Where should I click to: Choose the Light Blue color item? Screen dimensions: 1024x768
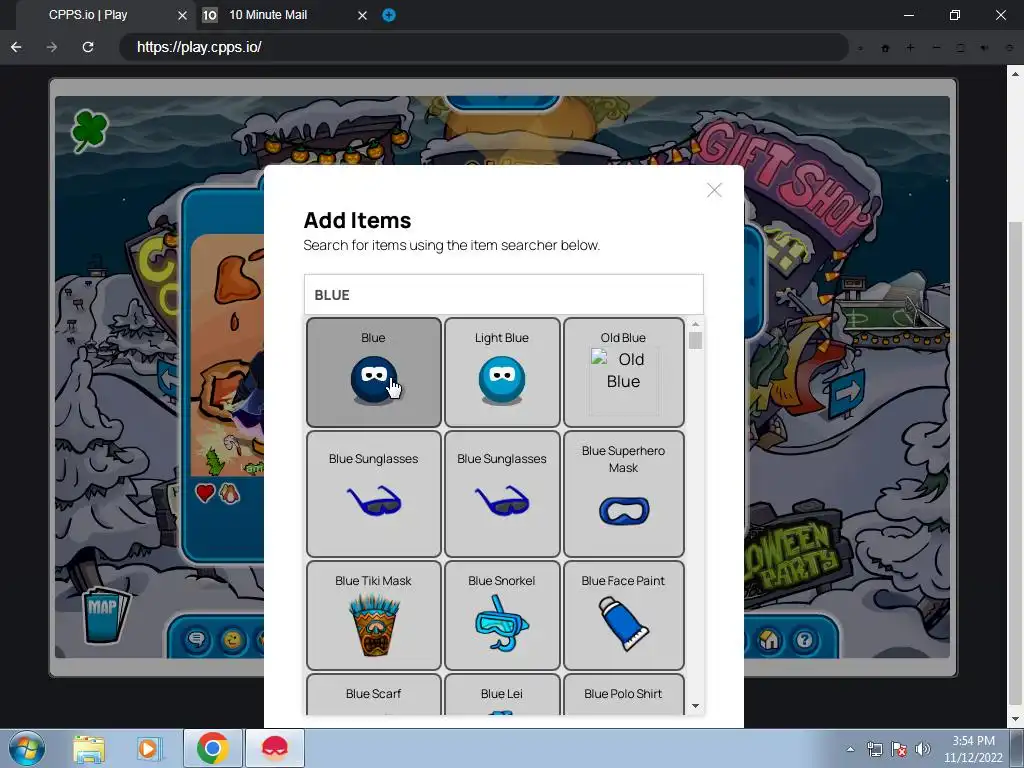tap(502, 372)
